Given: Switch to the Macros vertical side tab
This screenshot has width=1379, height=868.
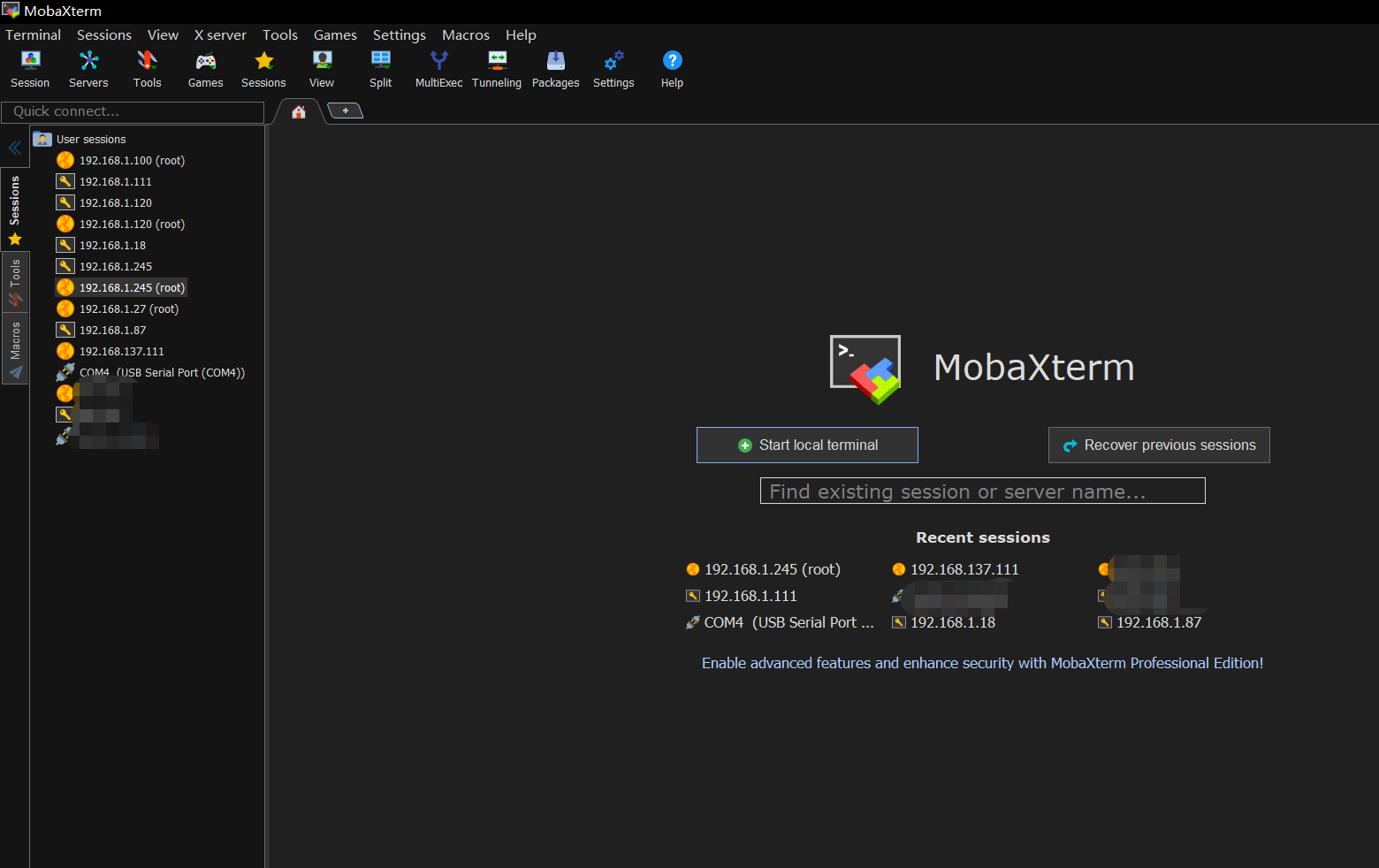Looking at the screenshot, I should tap(15, 349).
